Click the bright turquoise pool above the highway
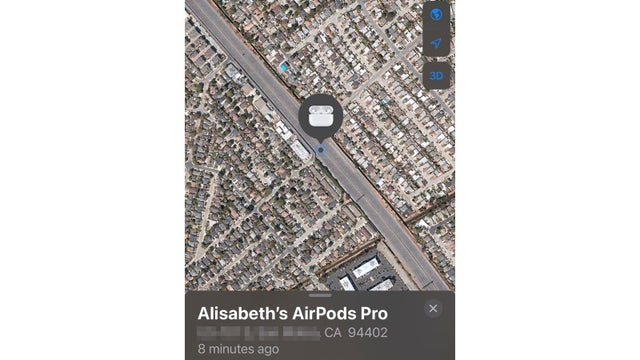This screenshot has width=640, height=360. pos(284,67)
